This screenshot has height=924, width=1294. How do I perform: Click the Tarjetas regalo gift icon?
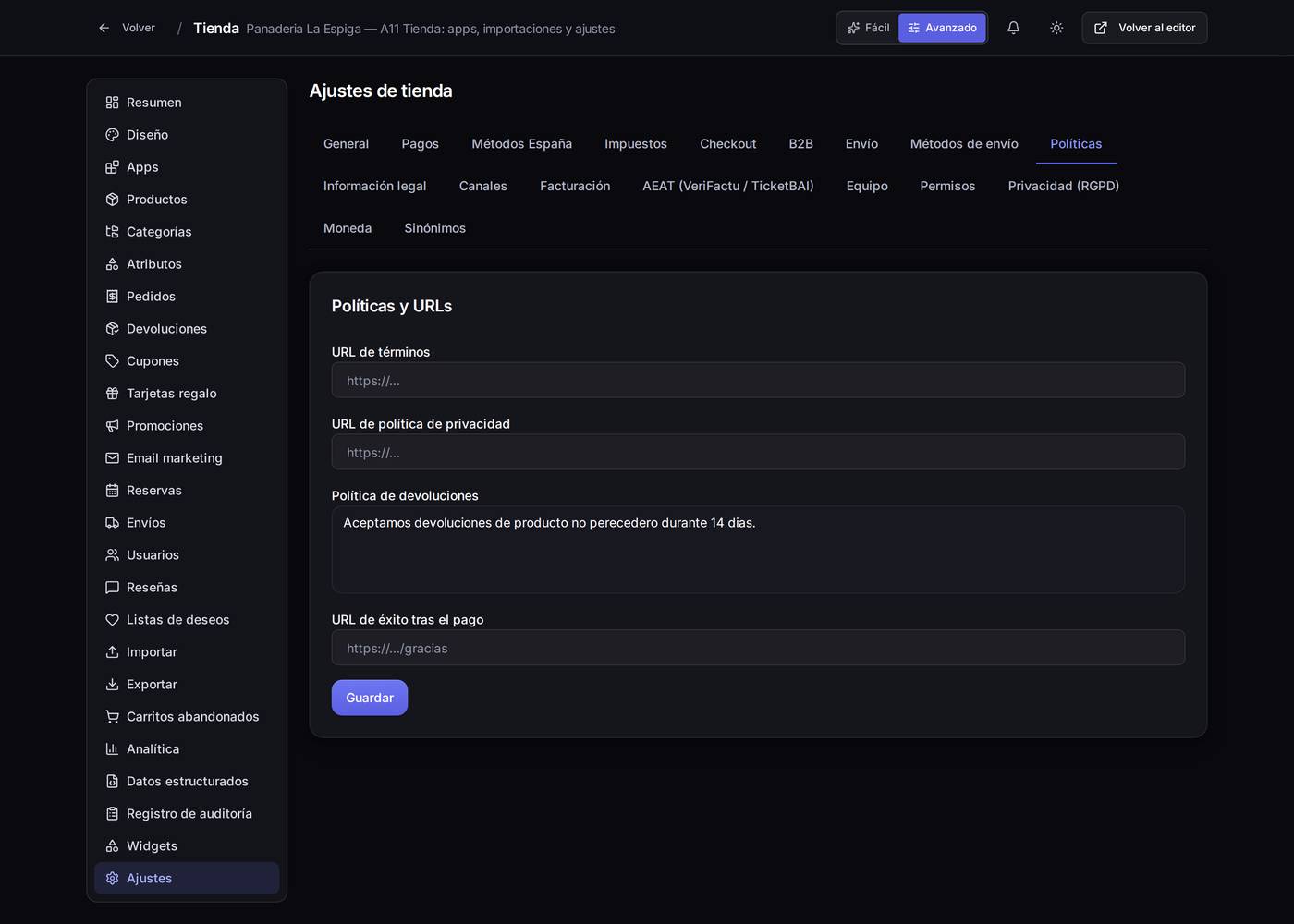pos(112,394)
